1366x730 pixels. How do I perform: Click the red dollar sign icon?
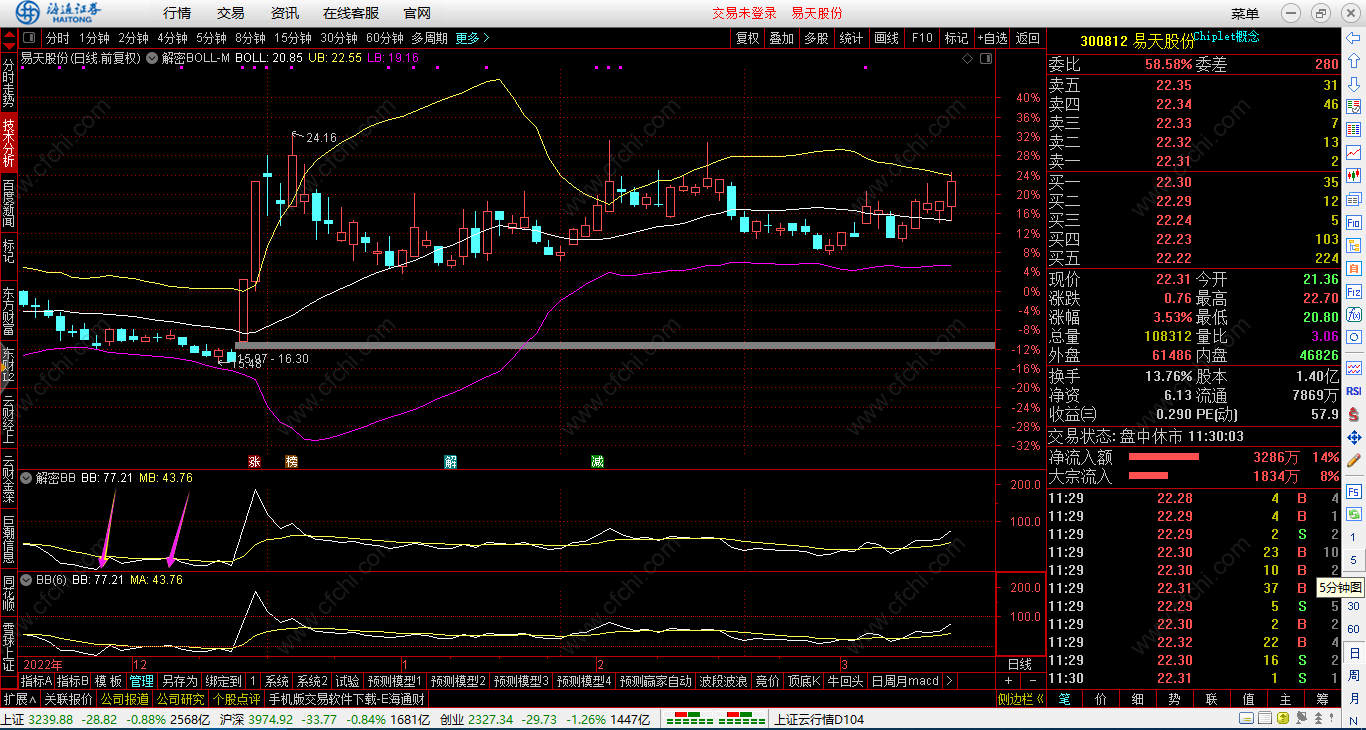(1353, 414)
